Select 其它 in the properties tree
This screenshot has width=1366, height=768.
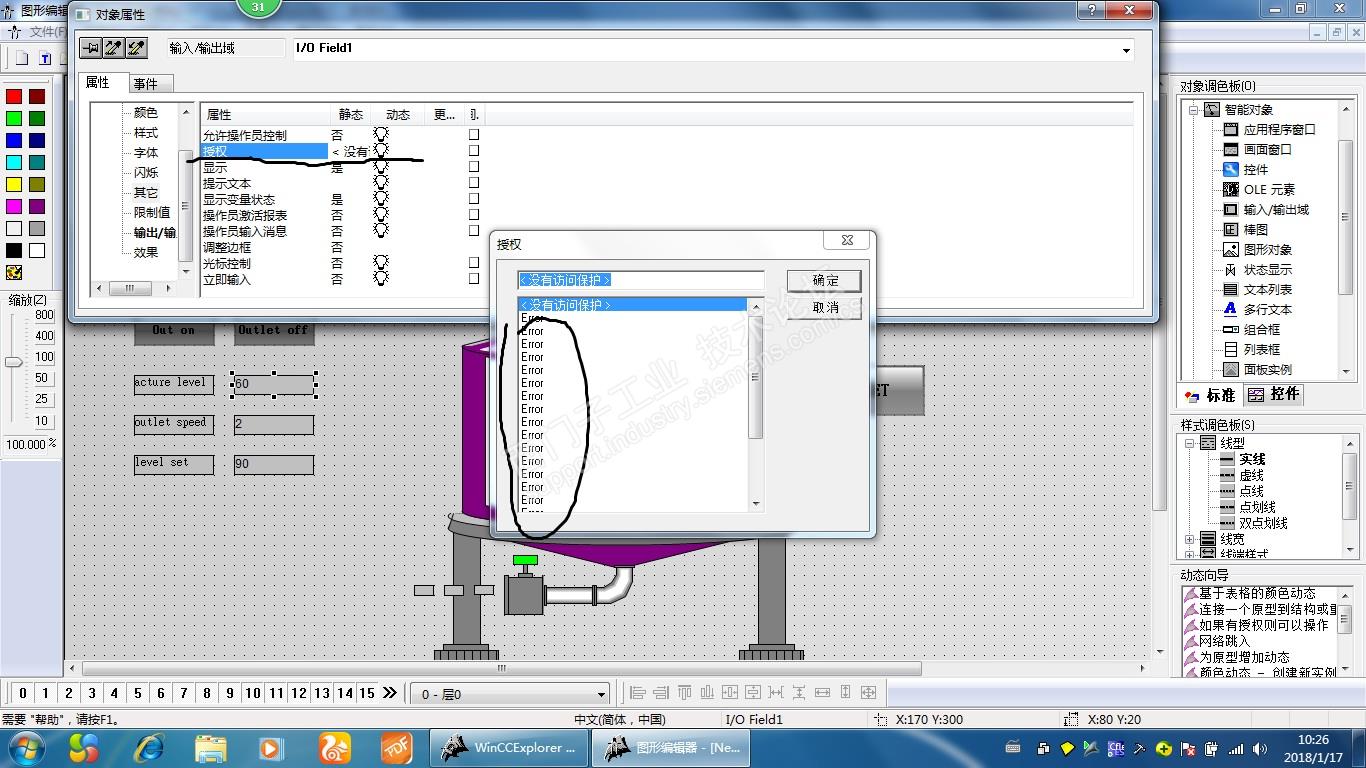point(146,192)
